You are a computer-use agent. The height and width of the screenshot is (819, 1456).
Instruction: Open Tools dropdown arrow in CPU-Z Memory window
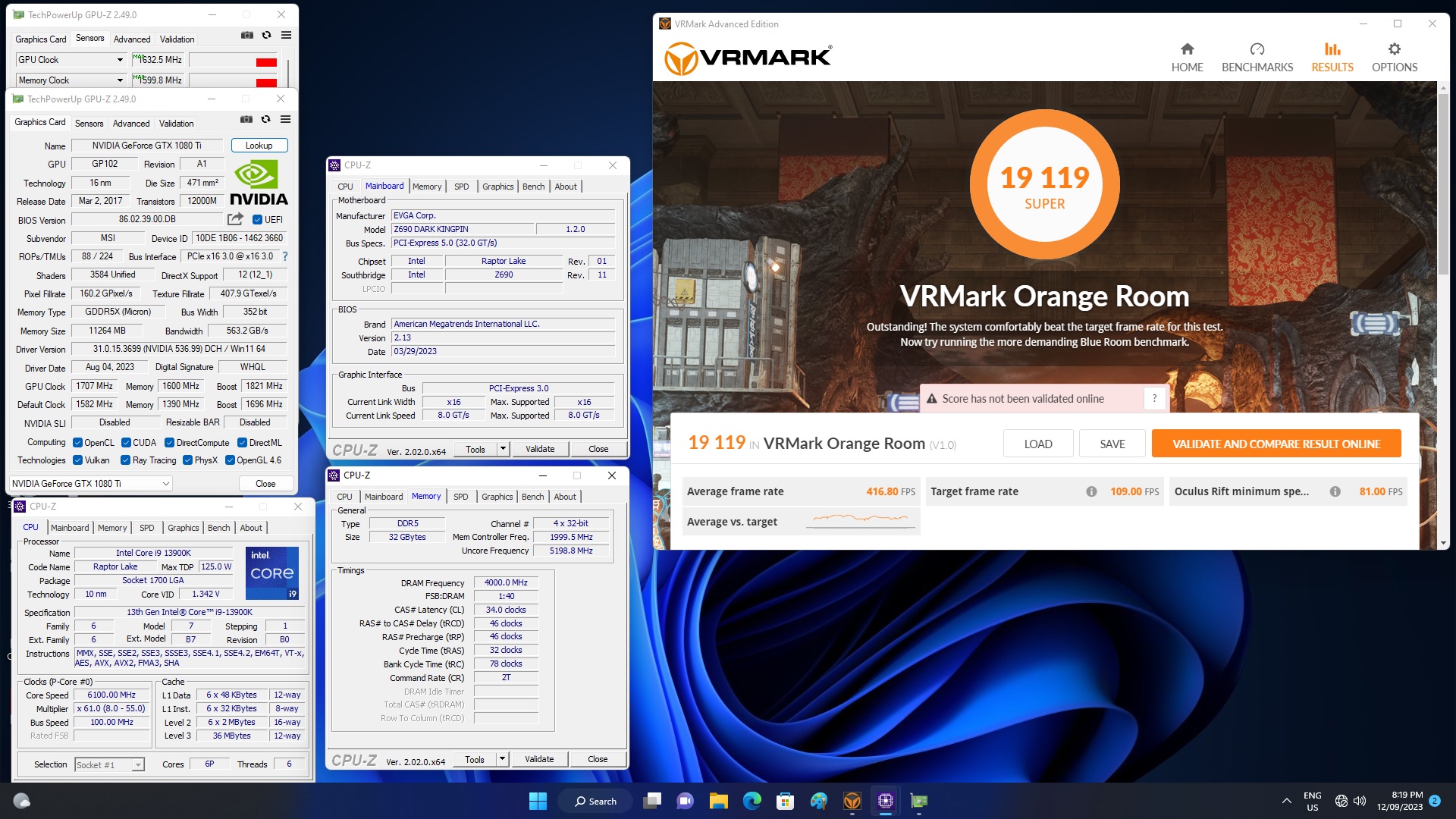[x=501, y=759]
